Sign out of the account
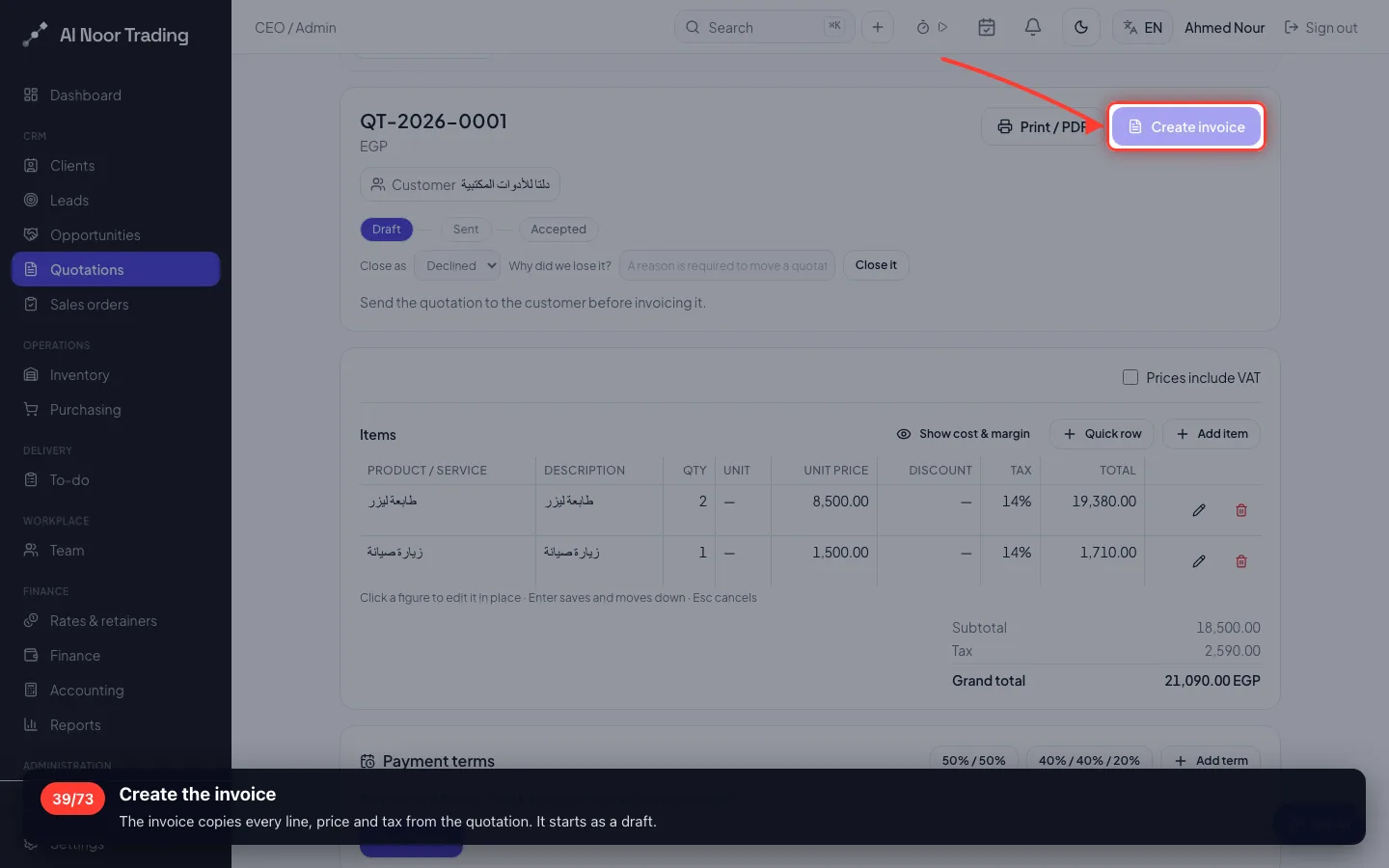The image size is (1389, 868). point(1321,27)
